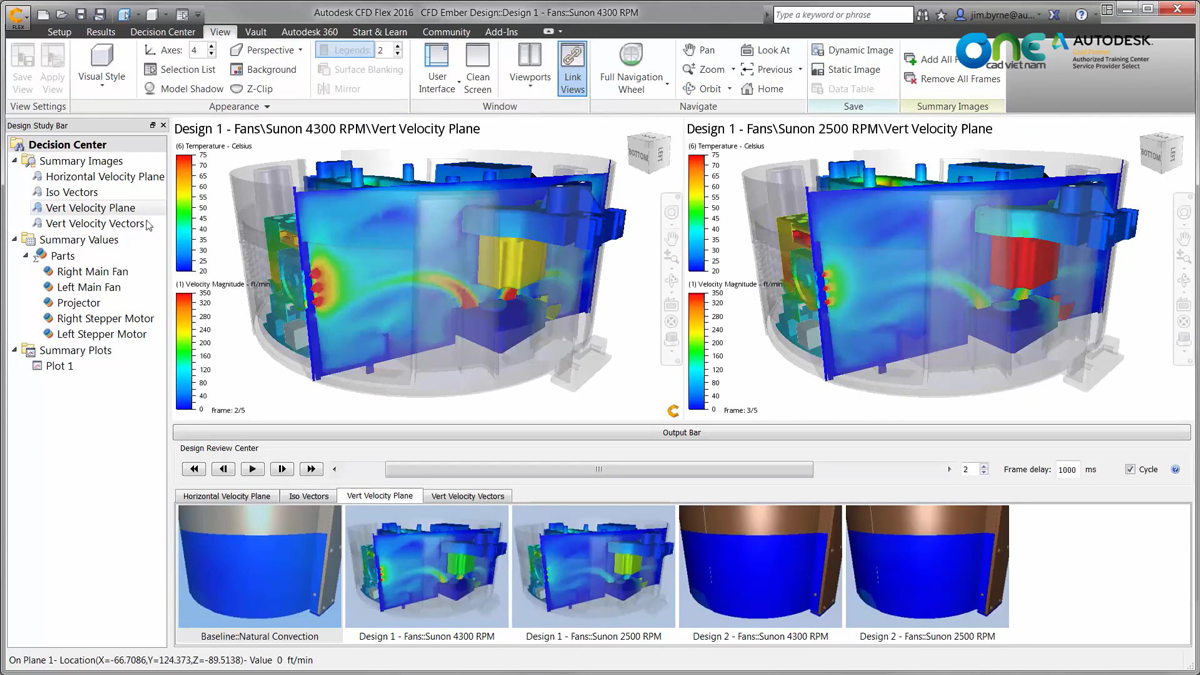Open Selection List panel
This screenshot has width=1200, height=675.
[179, 70]
